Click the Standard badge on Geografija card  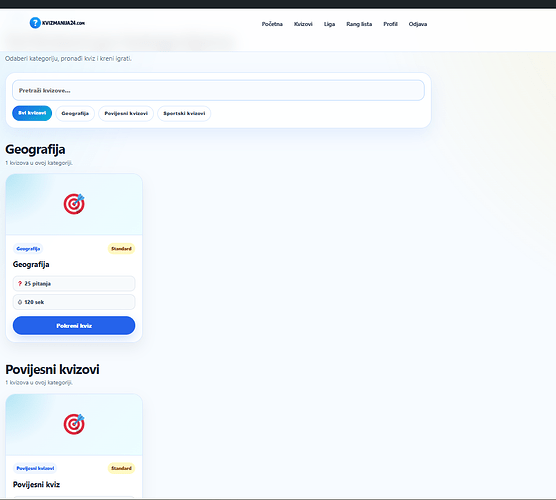(x=121, y=249)
